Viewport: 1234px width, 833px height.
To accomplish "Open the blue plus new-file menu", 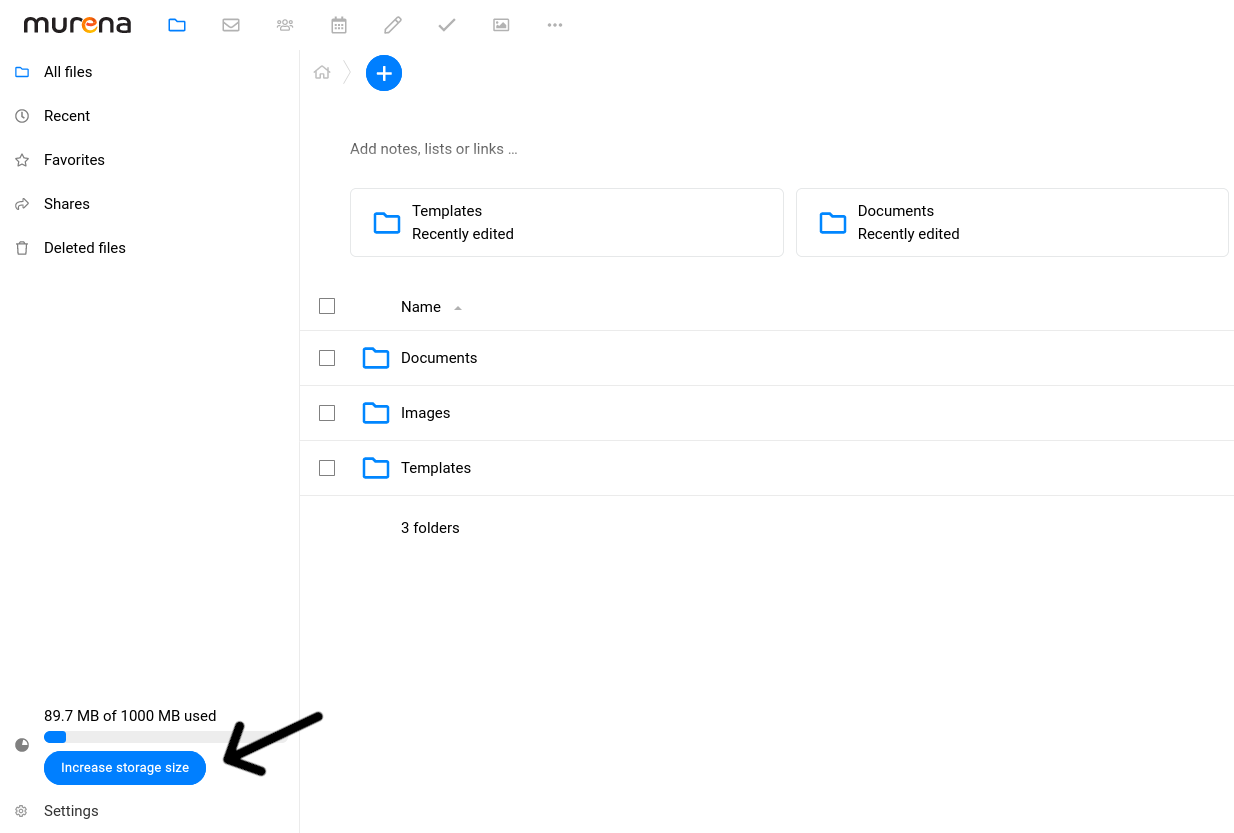I will pyautogui.click(x=384, y=73).
